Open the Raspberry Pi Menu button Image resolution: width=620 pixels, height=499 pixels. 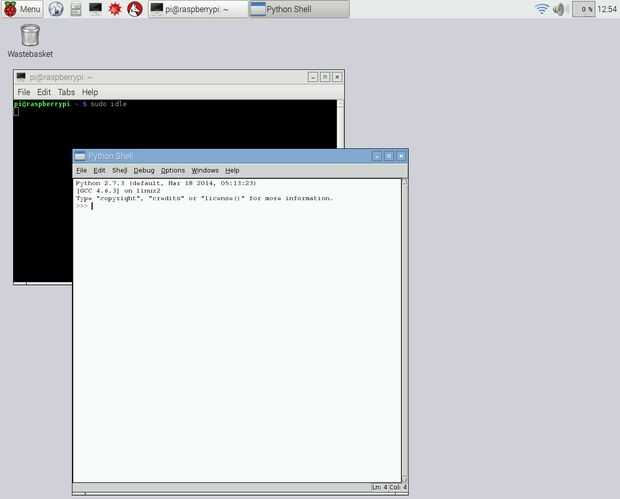pos(22,9)
